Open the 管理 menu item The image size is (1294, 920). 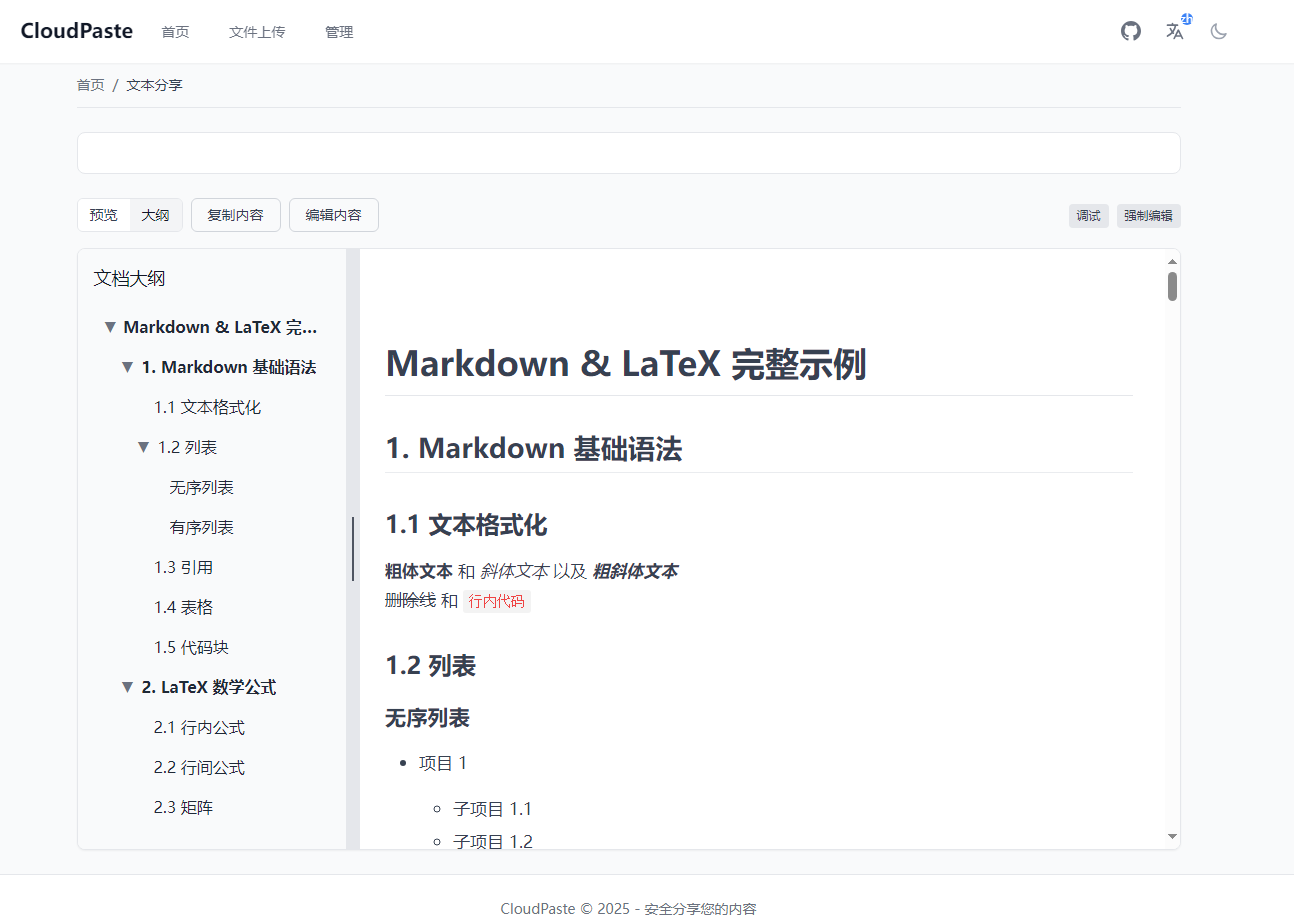(x=339, y=31)
